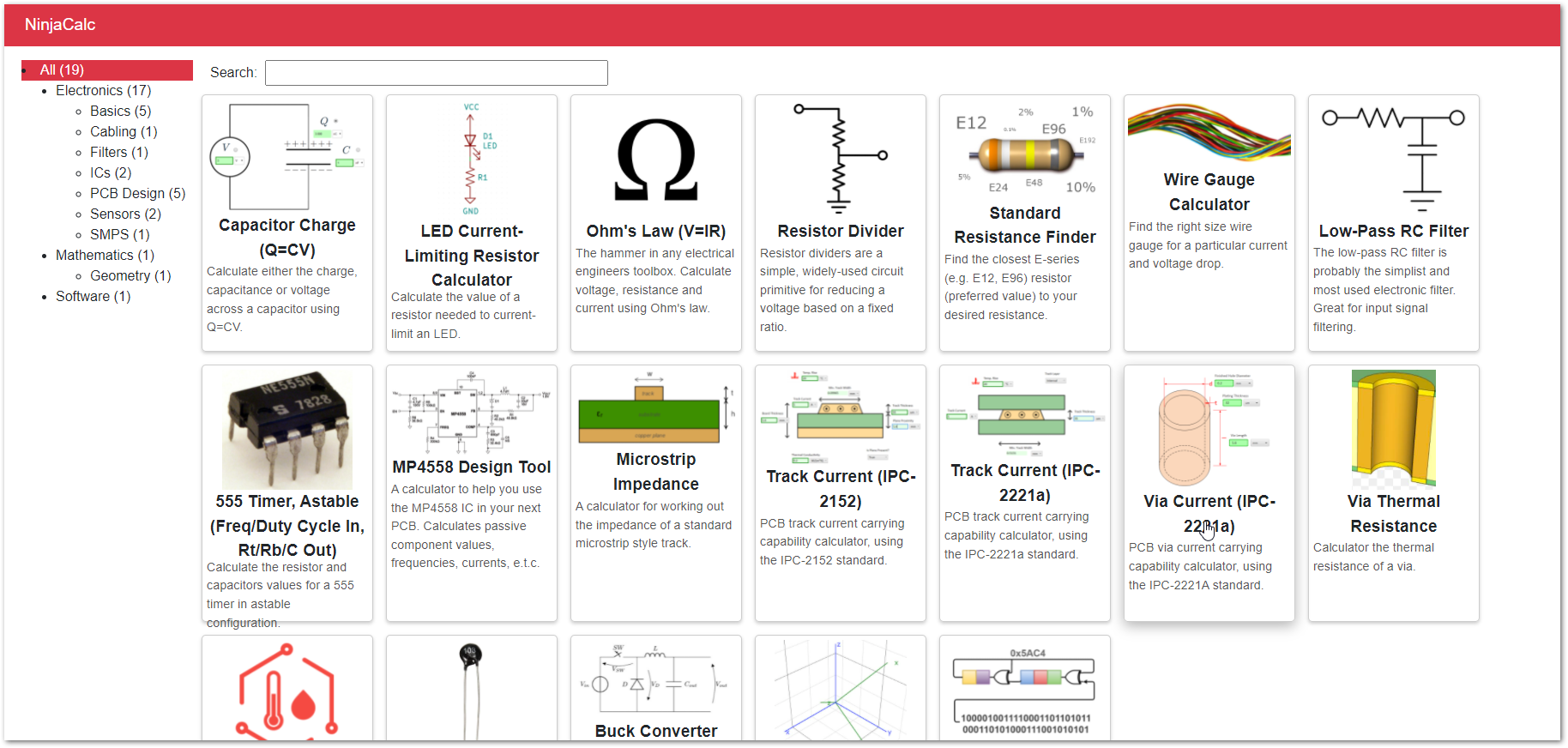Click the NinjaCalc header title
Viewport: 1568px width, 748px height.
point(60,25)
